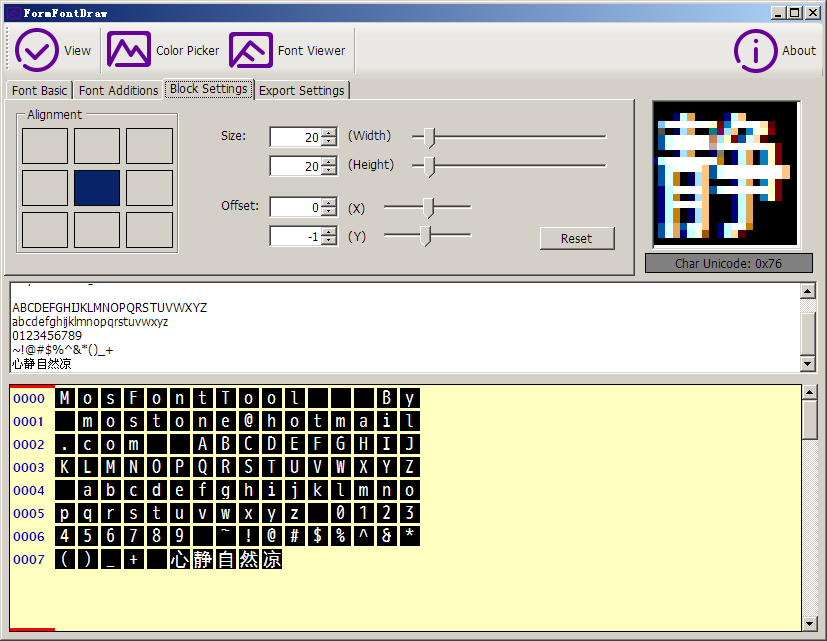Click the uppercase alphabet line in text box
Viewport: 827px width, 641px height.
click(x=110, y=308)
